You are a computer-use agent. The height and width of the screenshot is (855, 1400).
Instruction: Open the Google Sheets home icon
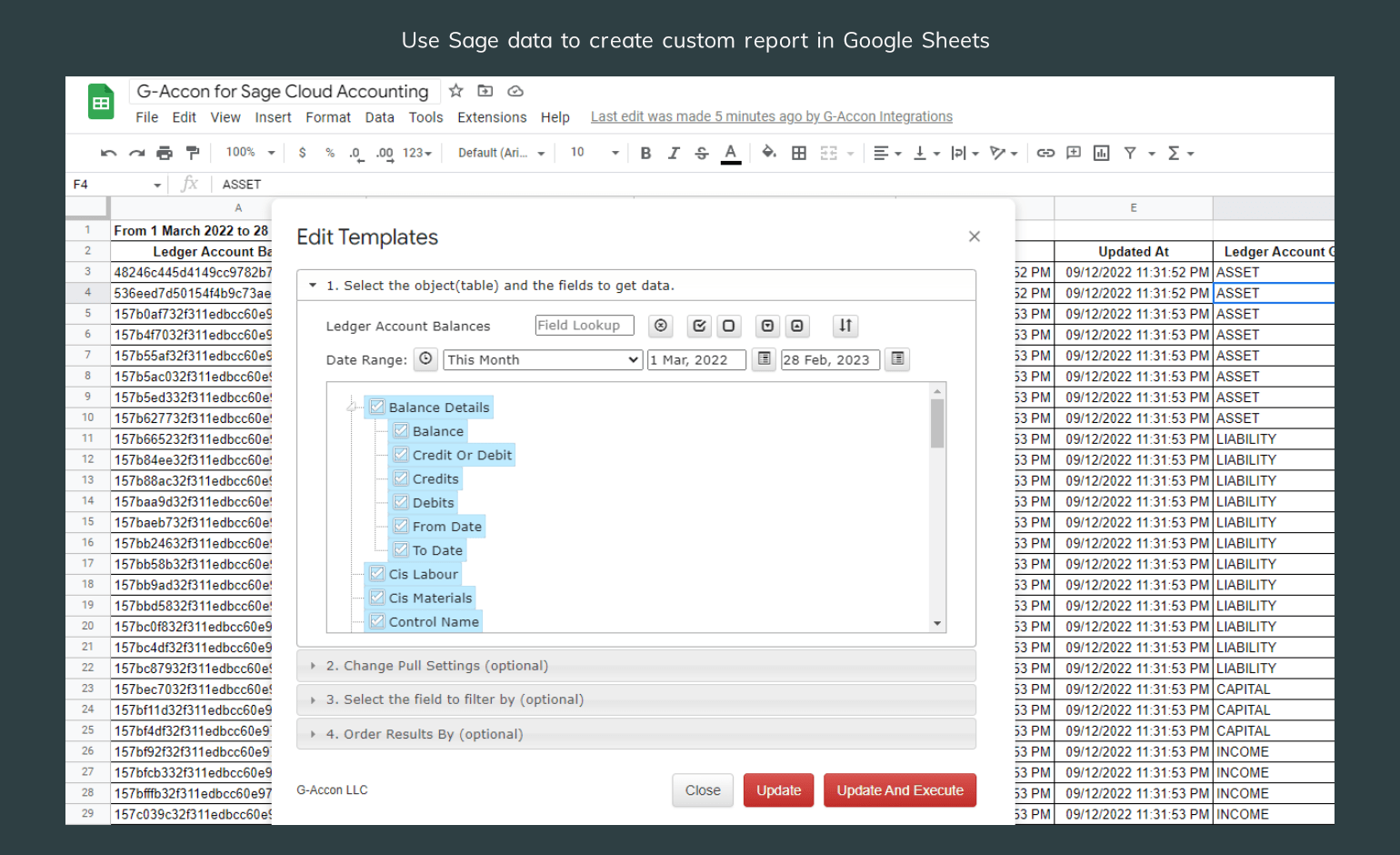101,102
